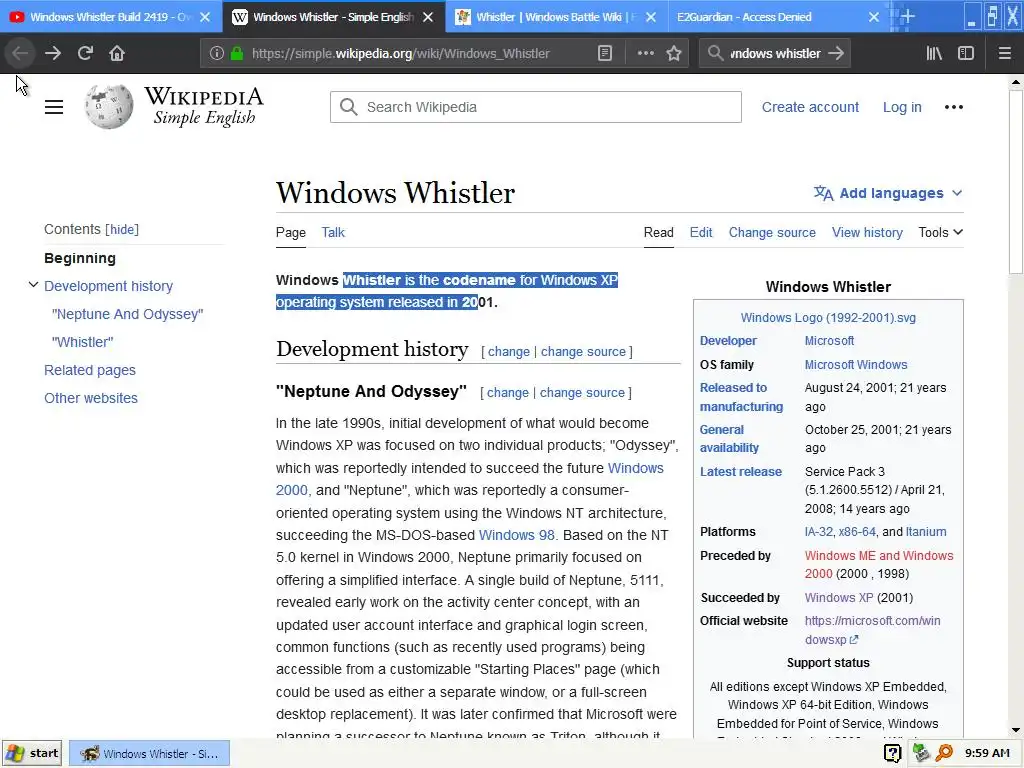Open Windows Logo (1992-2001).svg link

click(828, 318)
